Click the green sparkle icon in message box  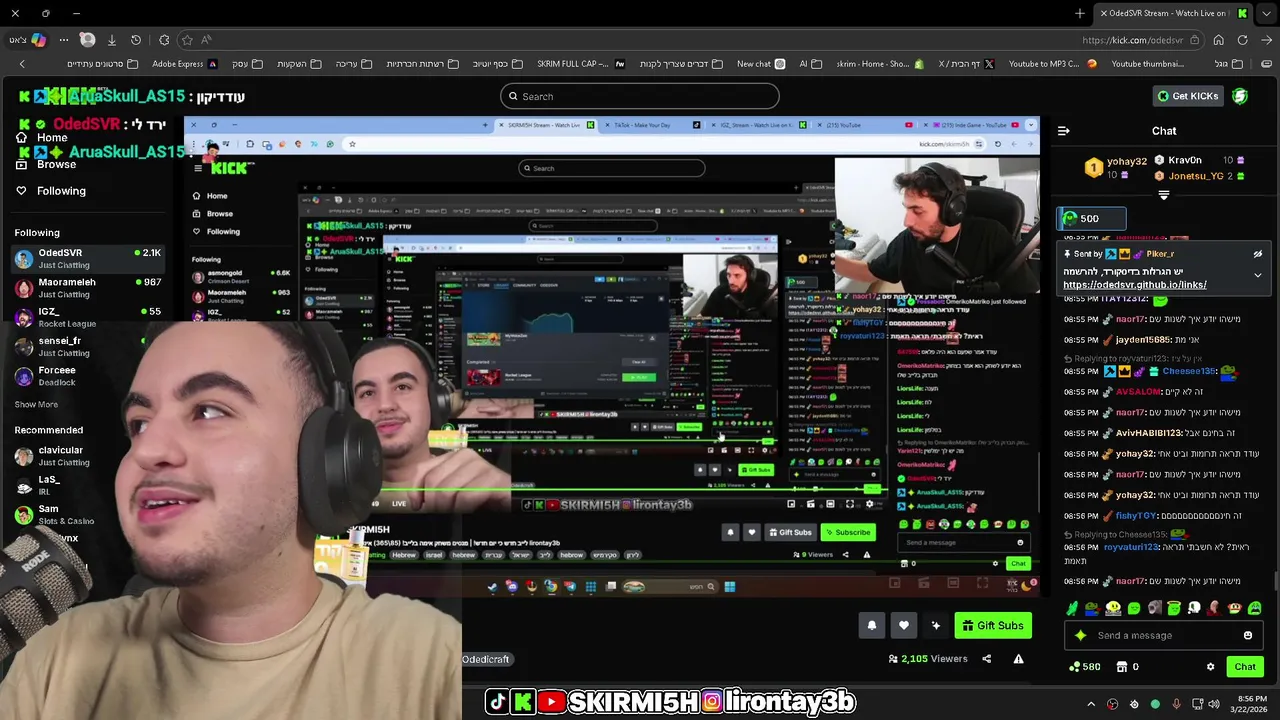(1080, 635)
